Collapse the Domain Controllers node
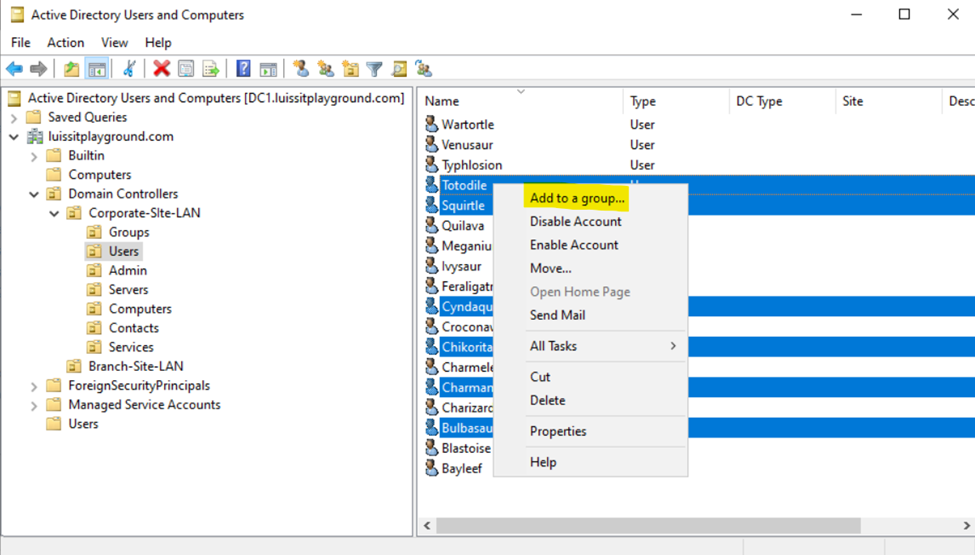The width and height of the screenshot is (975, 555). [x=34, y=195]
